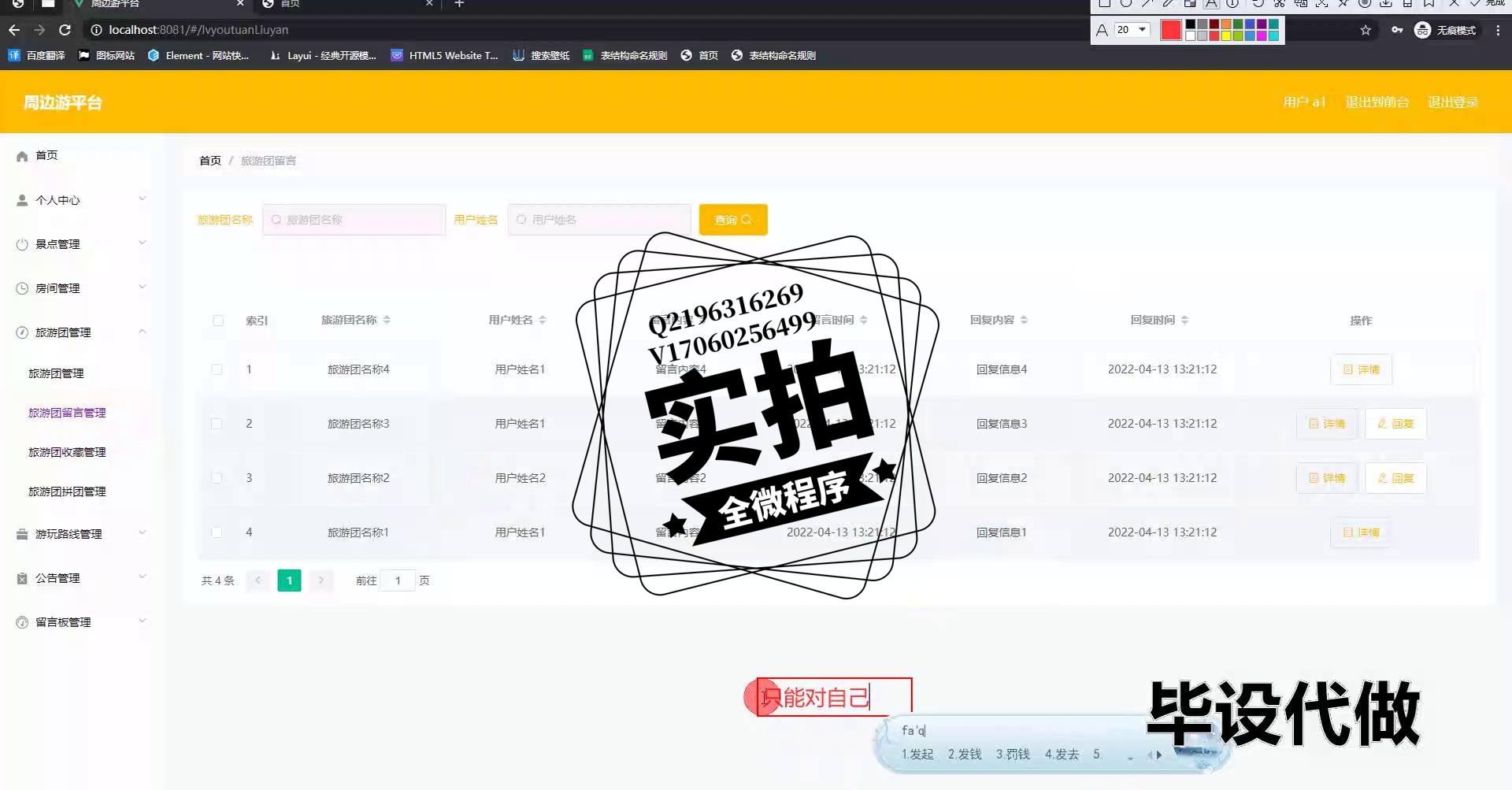
Task: Sort table by 旅游团名称 column
Action: [387, 320]
